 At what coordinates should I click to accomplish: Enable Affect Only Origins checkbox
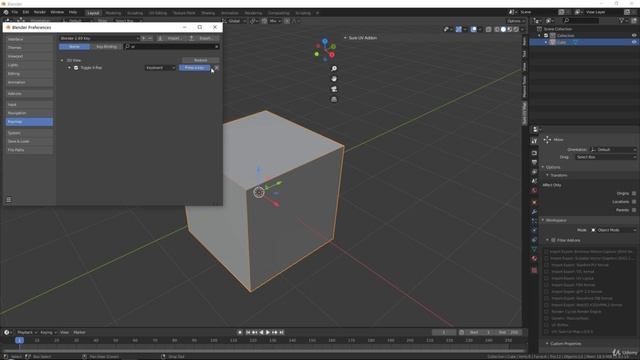[x=634, y=193]
